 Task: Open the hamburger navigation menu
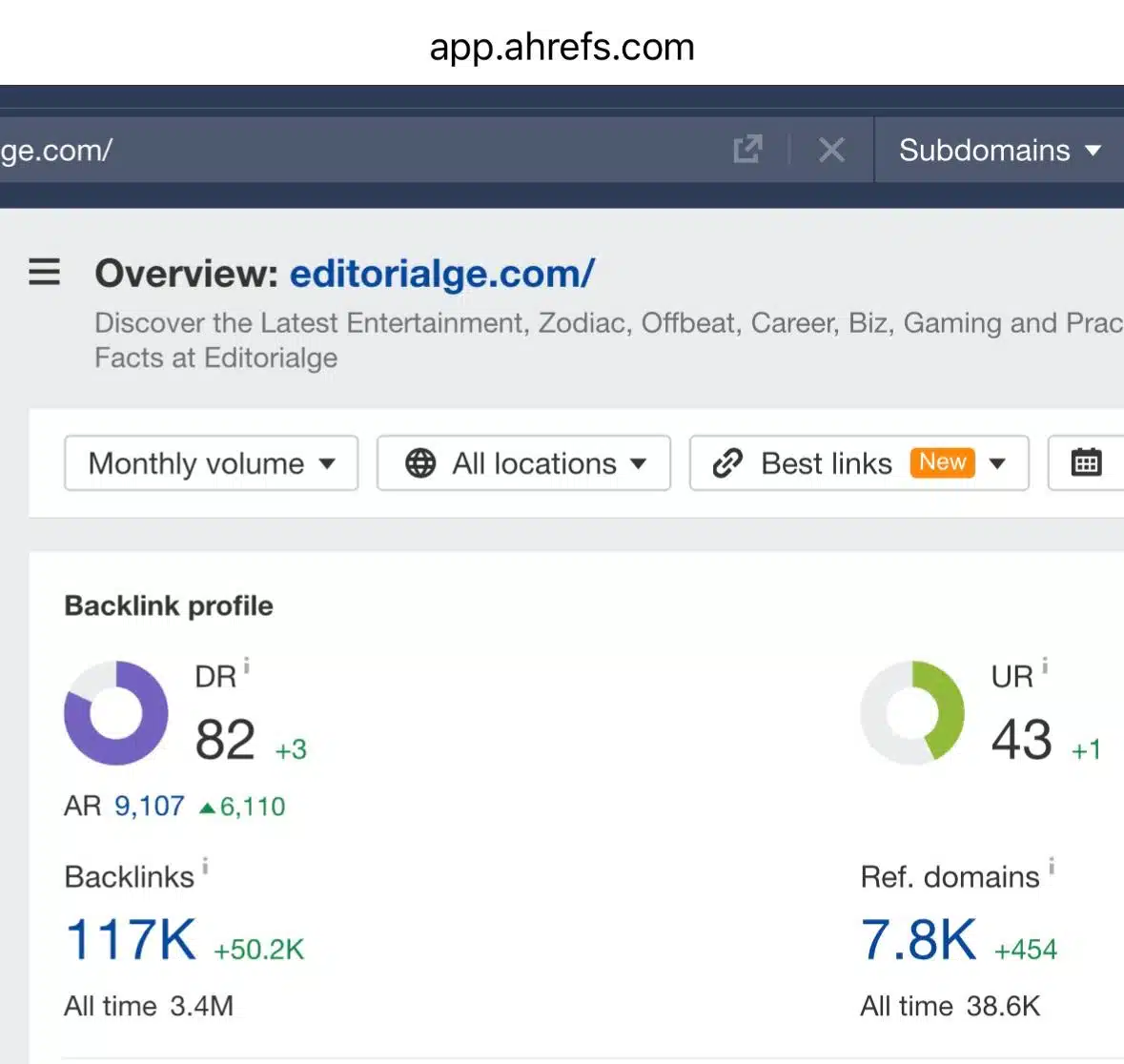[x=44, y=273]
